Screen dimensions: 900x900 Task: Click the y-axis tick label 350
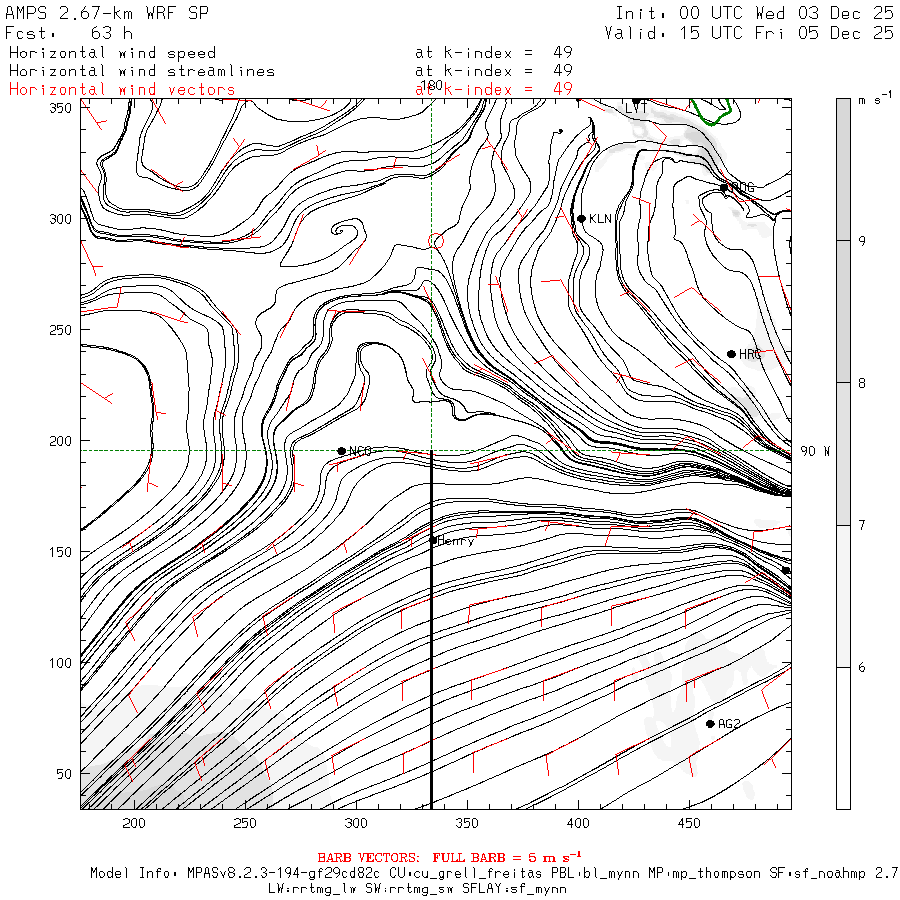coord(60,108)
